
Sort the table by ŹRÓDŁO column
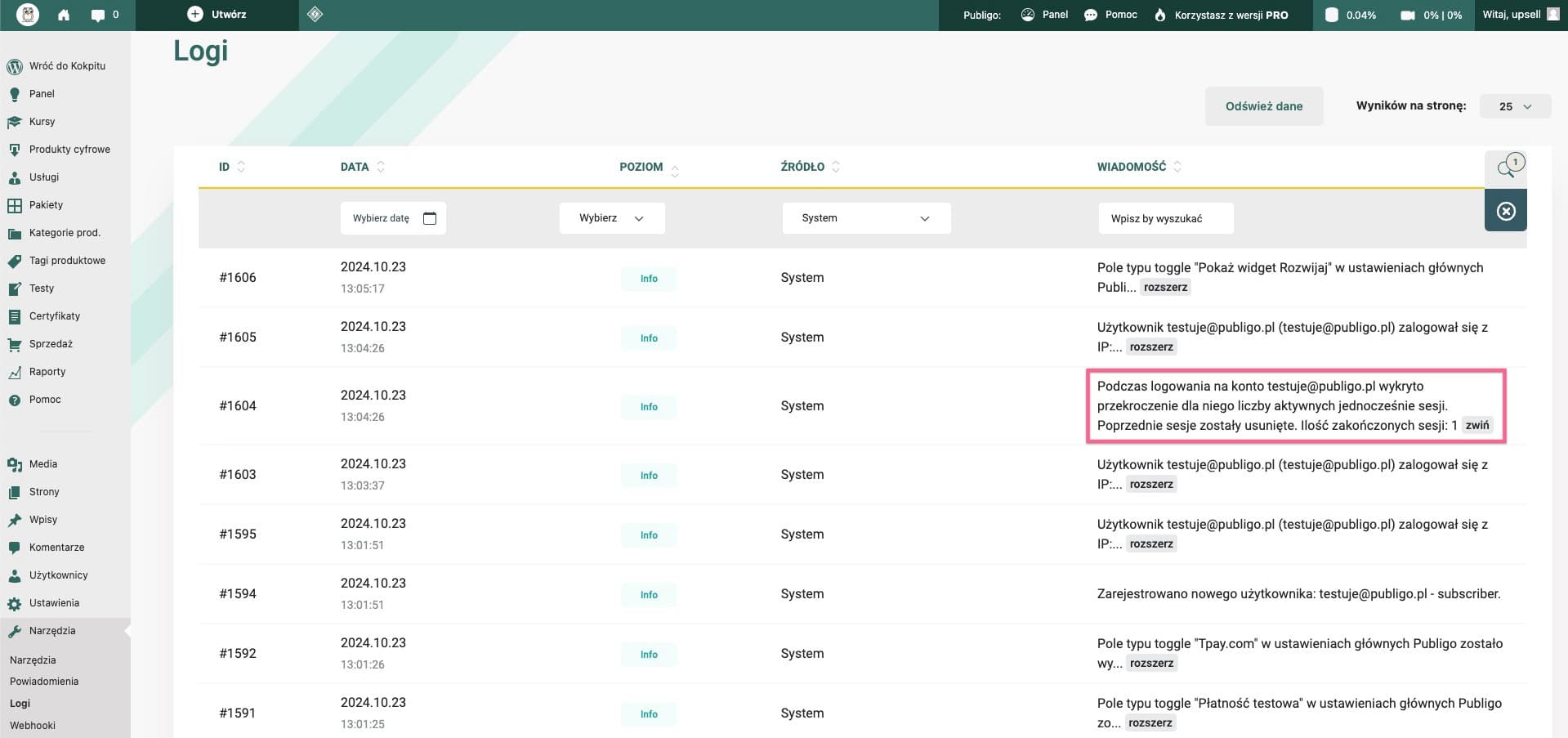coord(811,167)
